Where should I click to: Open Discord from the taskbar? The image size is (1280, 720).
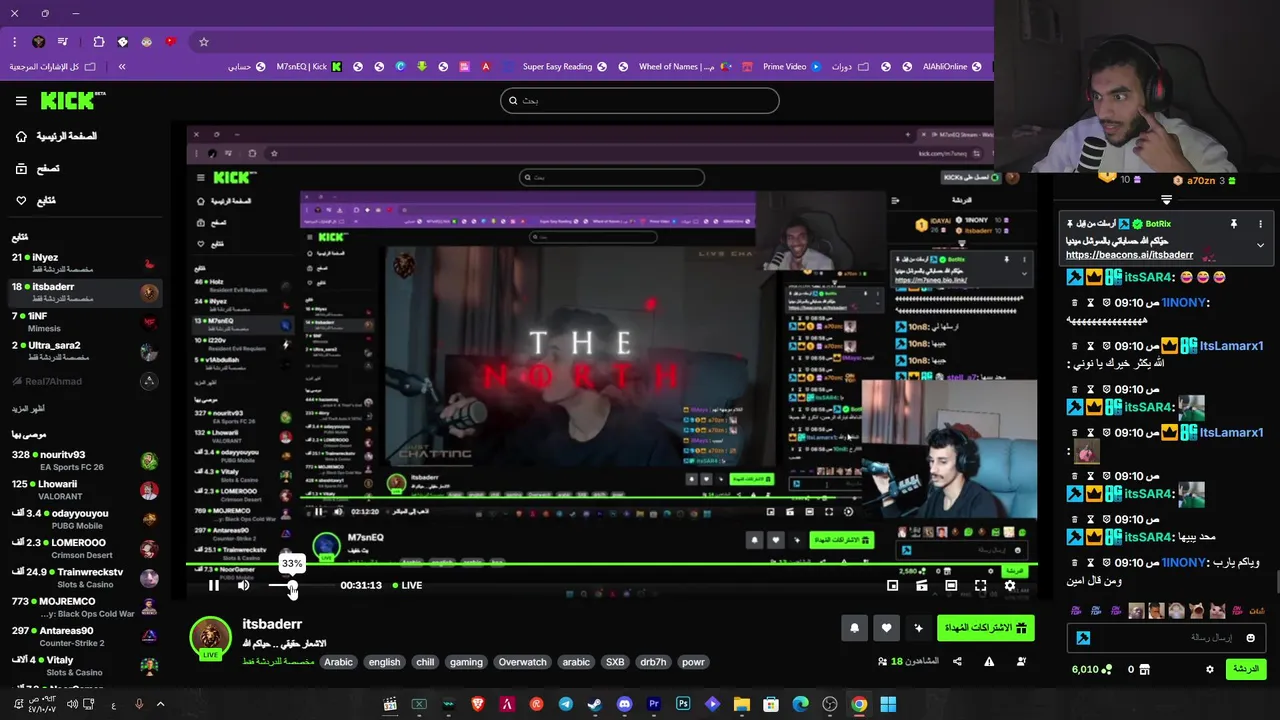624,704
